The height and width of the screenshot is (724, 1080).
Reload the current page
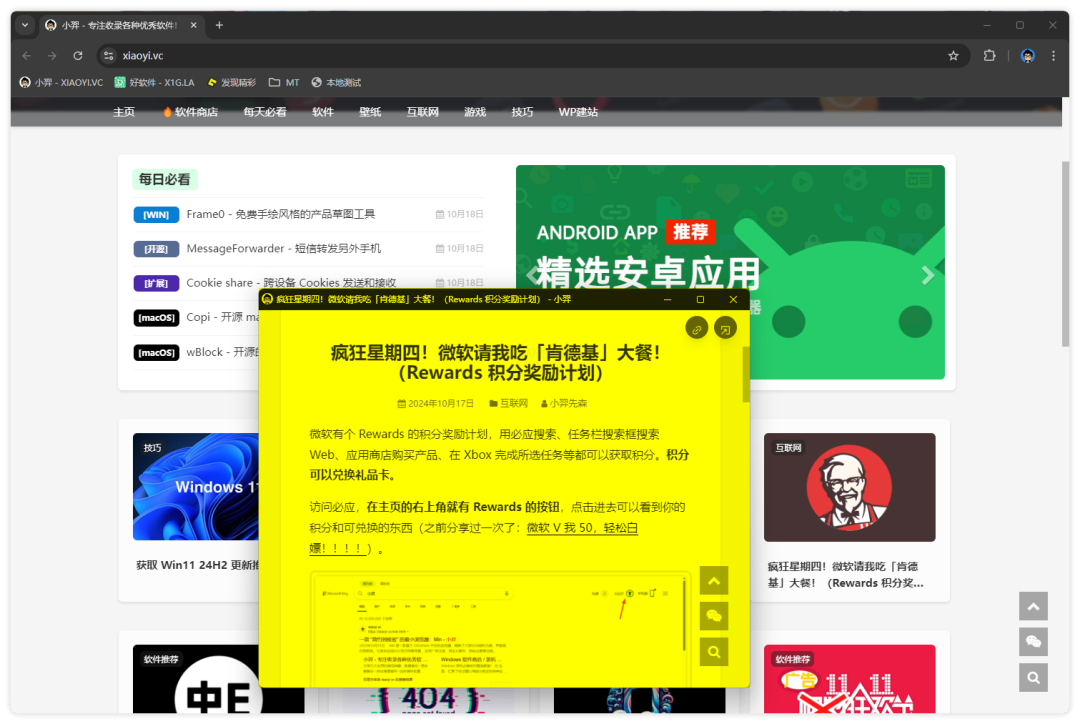coord(78,56)
